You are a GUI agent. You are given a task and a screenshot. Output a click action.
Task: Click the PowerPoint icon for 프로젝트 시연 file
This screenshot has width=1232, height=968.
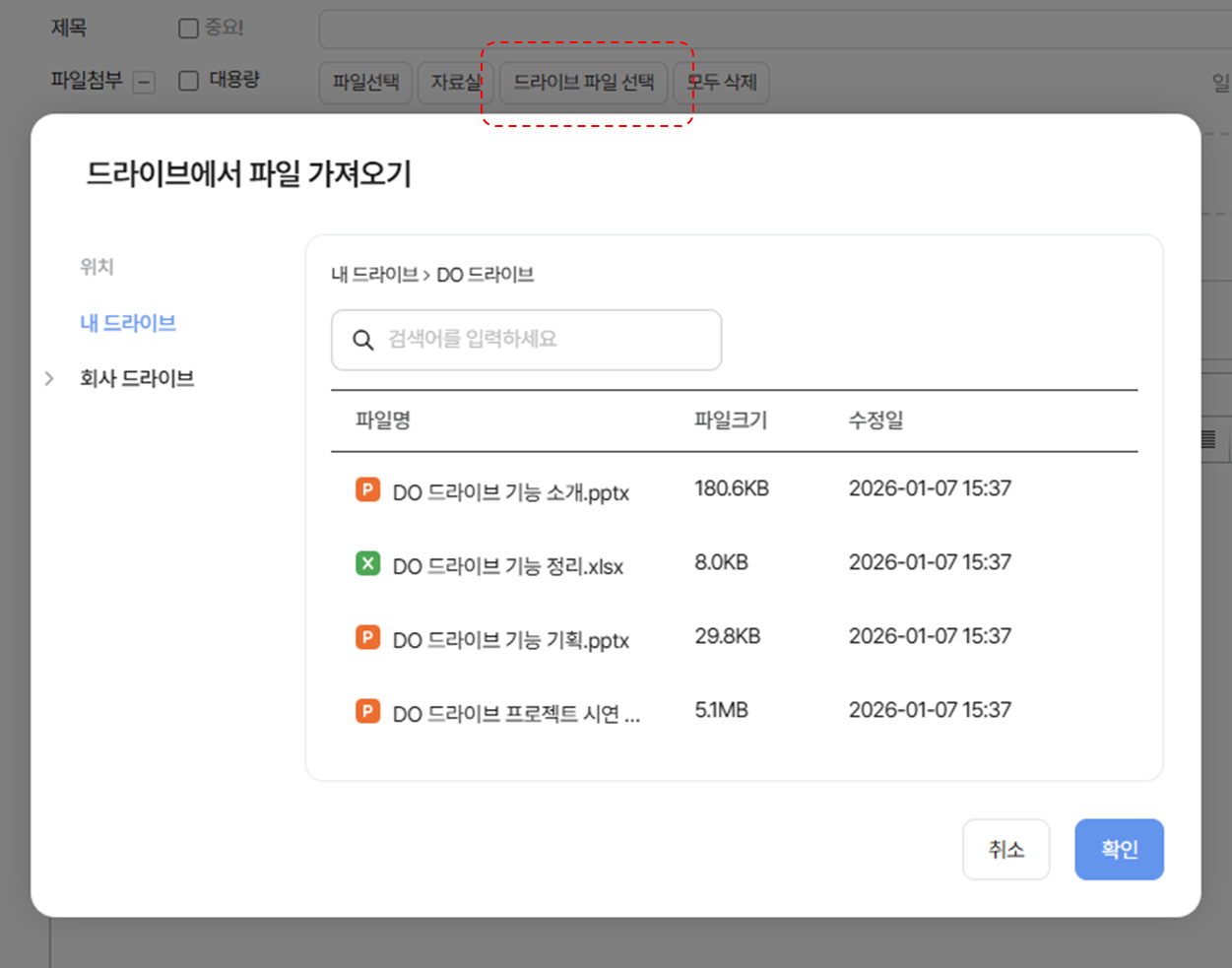(x=367, y=711)
